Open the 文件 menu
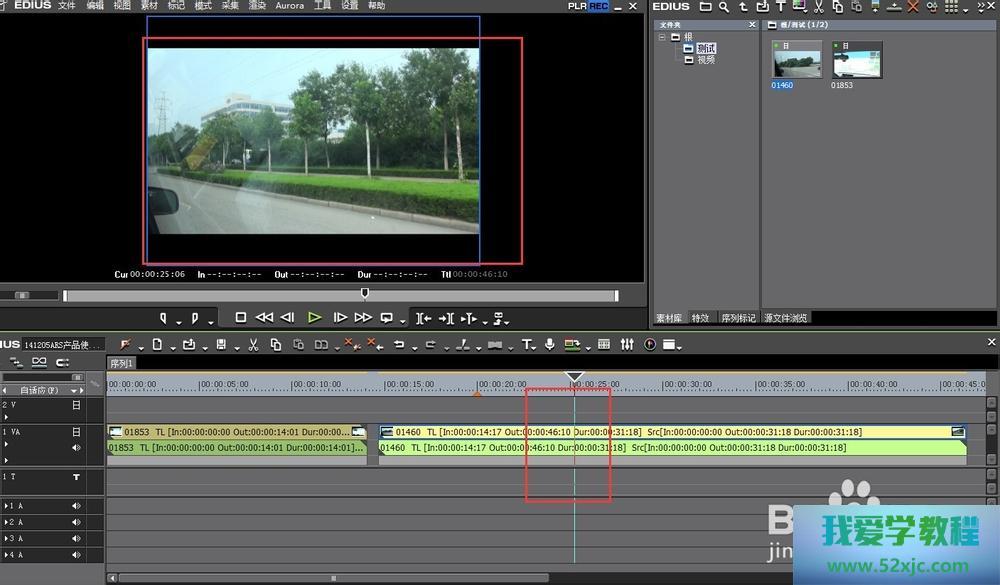 [x=67, y=6]
